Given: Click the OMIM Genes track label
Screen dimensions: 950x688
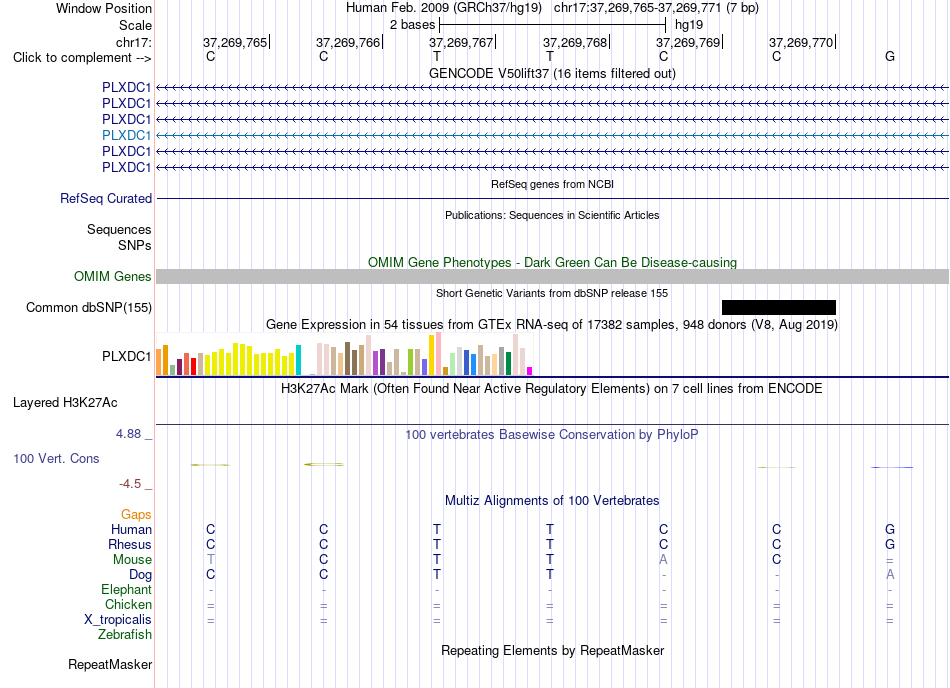Looking at the screenshot, I should pyautogui.click(x=112, y=277).
